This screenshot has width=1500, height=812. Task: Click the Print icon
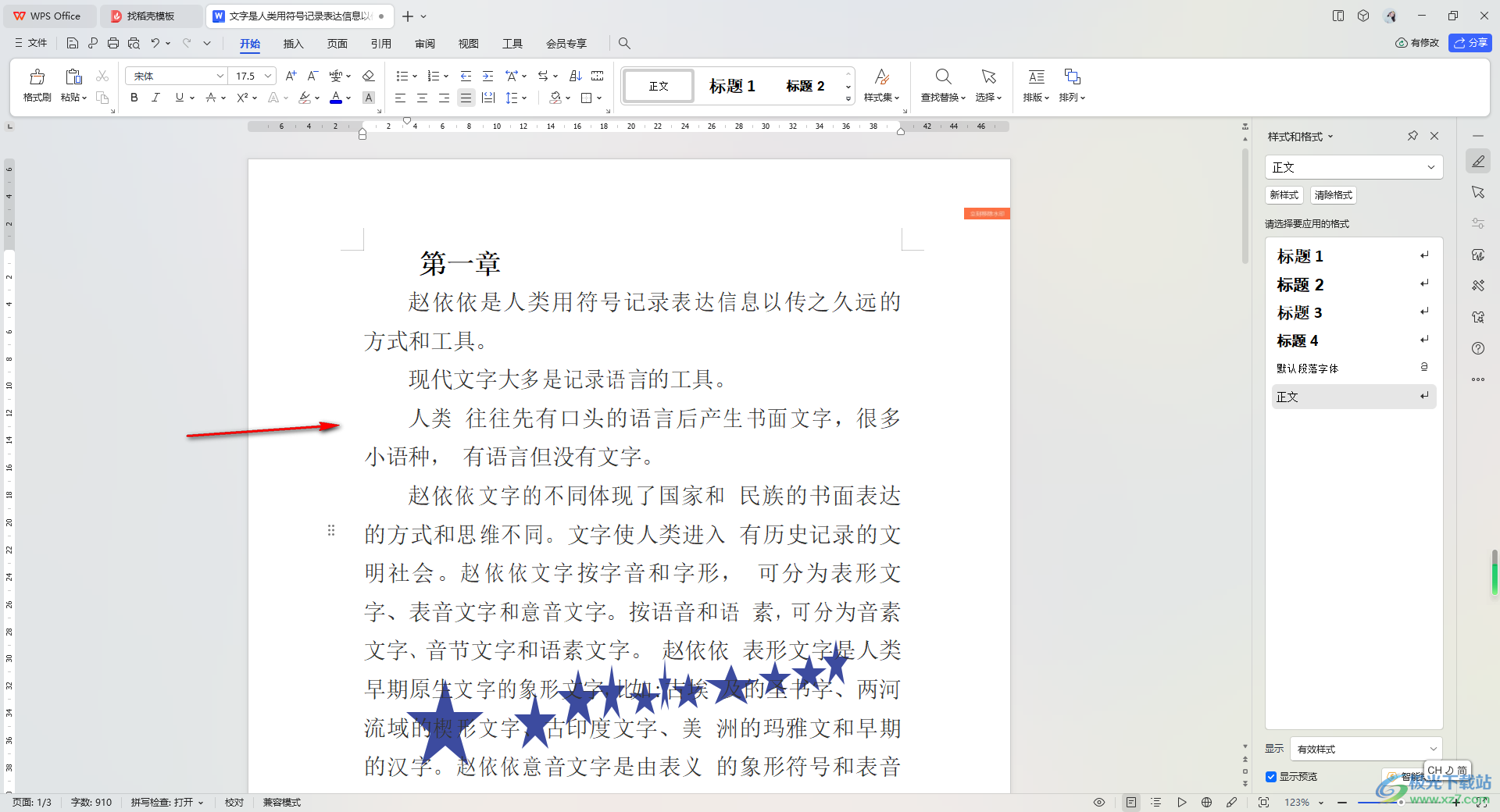(113, 43)
